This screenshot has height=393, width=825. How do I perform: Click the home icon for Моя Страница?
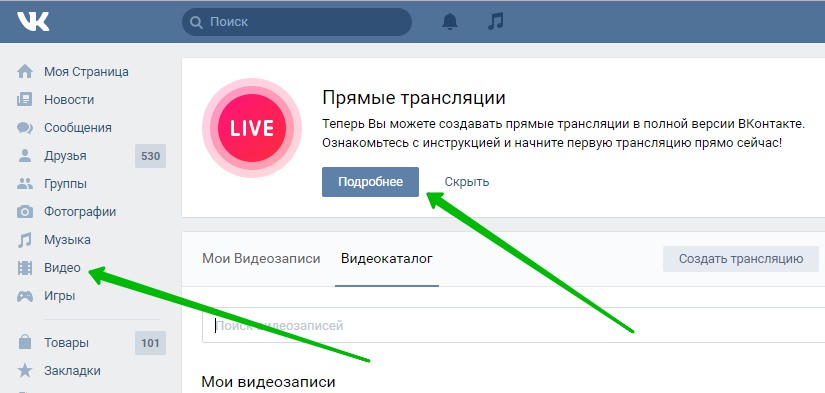(25, 72)
